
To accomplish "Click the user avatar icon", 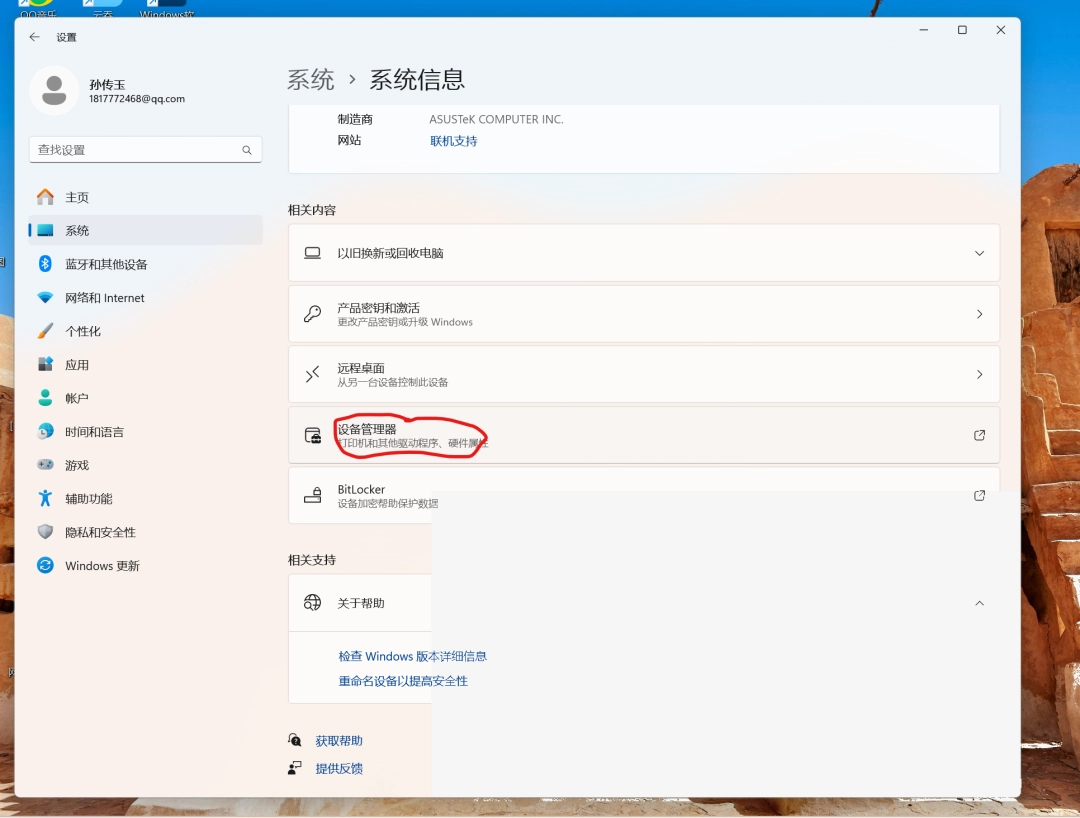I will click(x=54, y=90).
